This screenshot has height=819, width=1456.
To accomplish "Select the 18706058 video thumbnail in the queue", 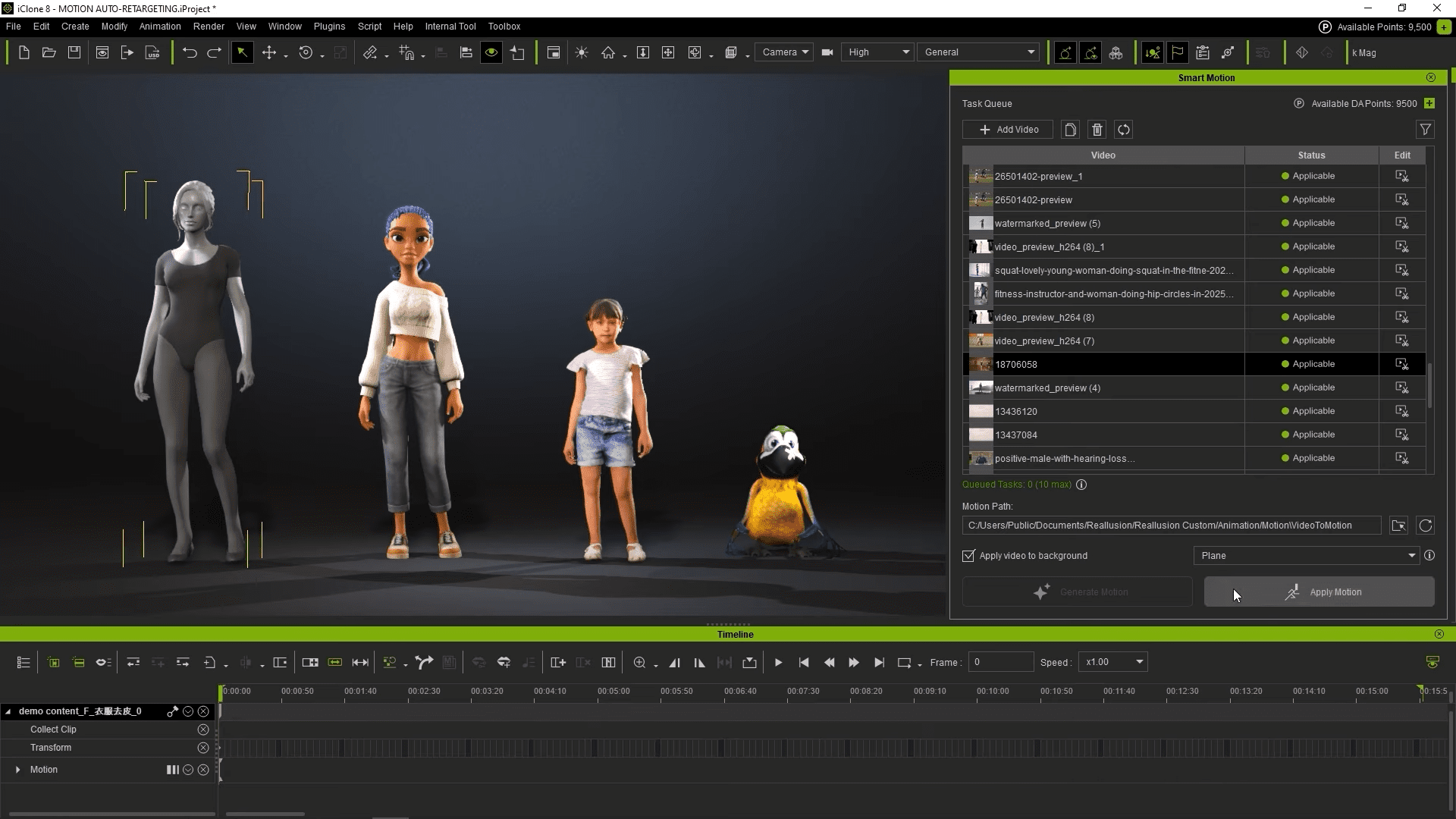I will 981,364.
